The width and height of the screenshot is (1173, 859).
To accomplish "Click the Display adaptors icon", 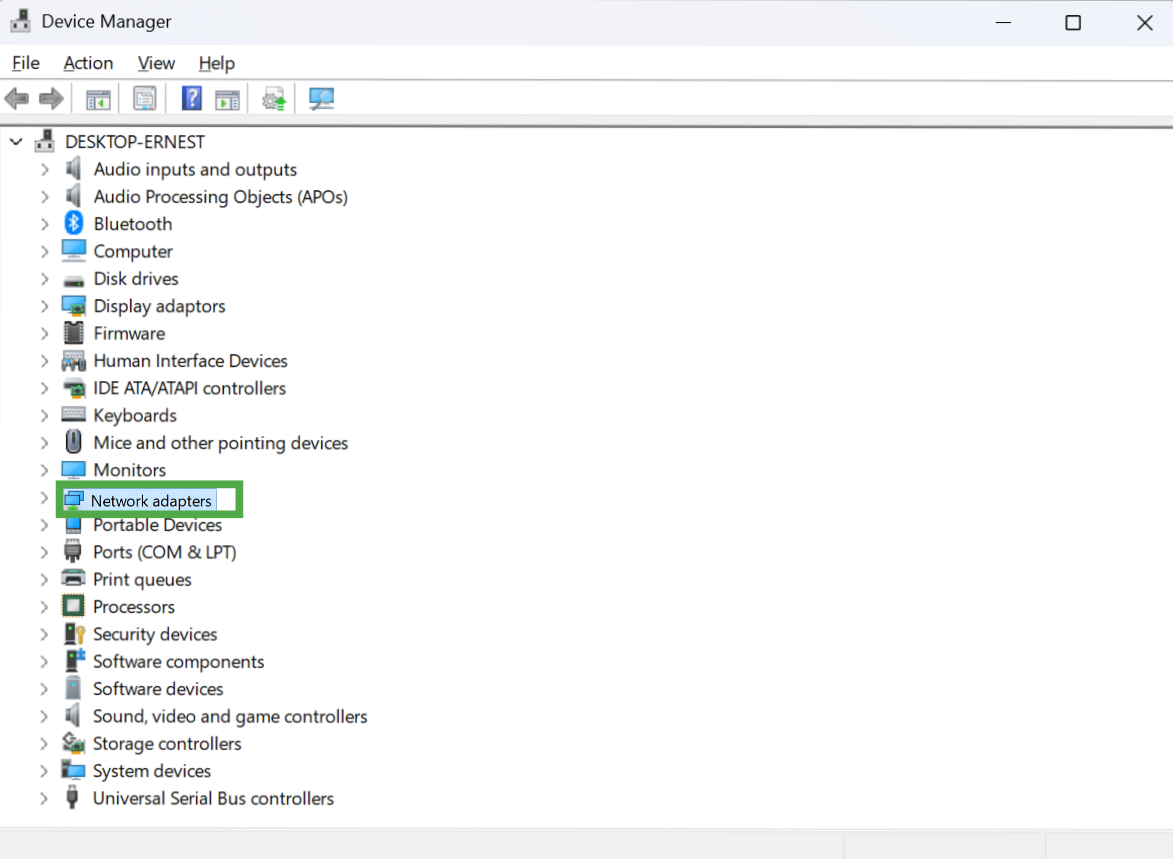I will (73, 305).
